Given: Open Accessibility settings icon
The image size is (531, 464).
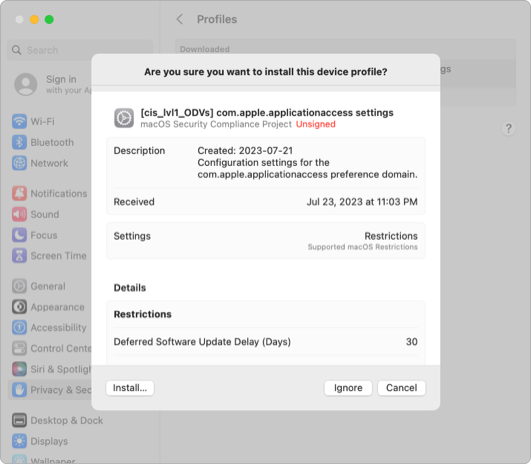Looking at the screenshot, I should (19, 328).
